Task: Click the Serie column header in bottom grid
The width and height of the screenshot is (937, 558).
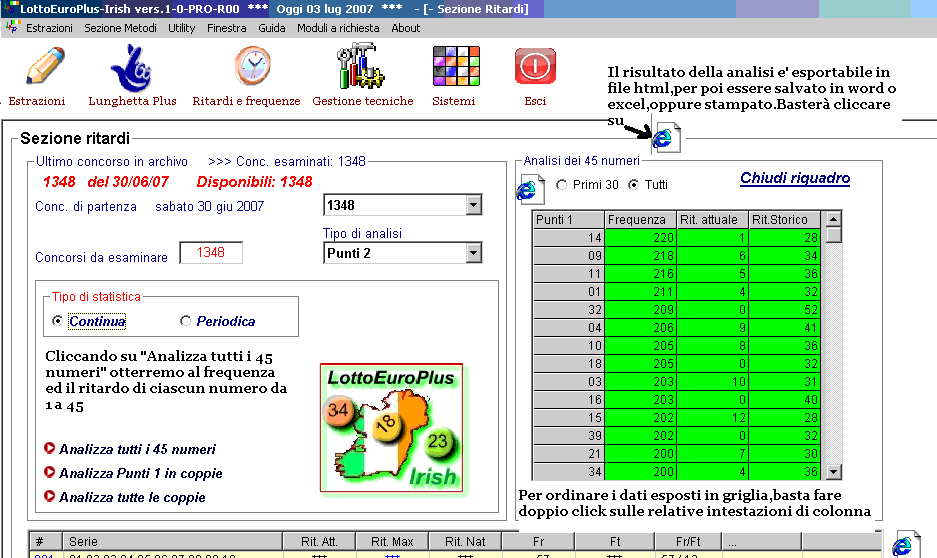Action: pos(172,541)
